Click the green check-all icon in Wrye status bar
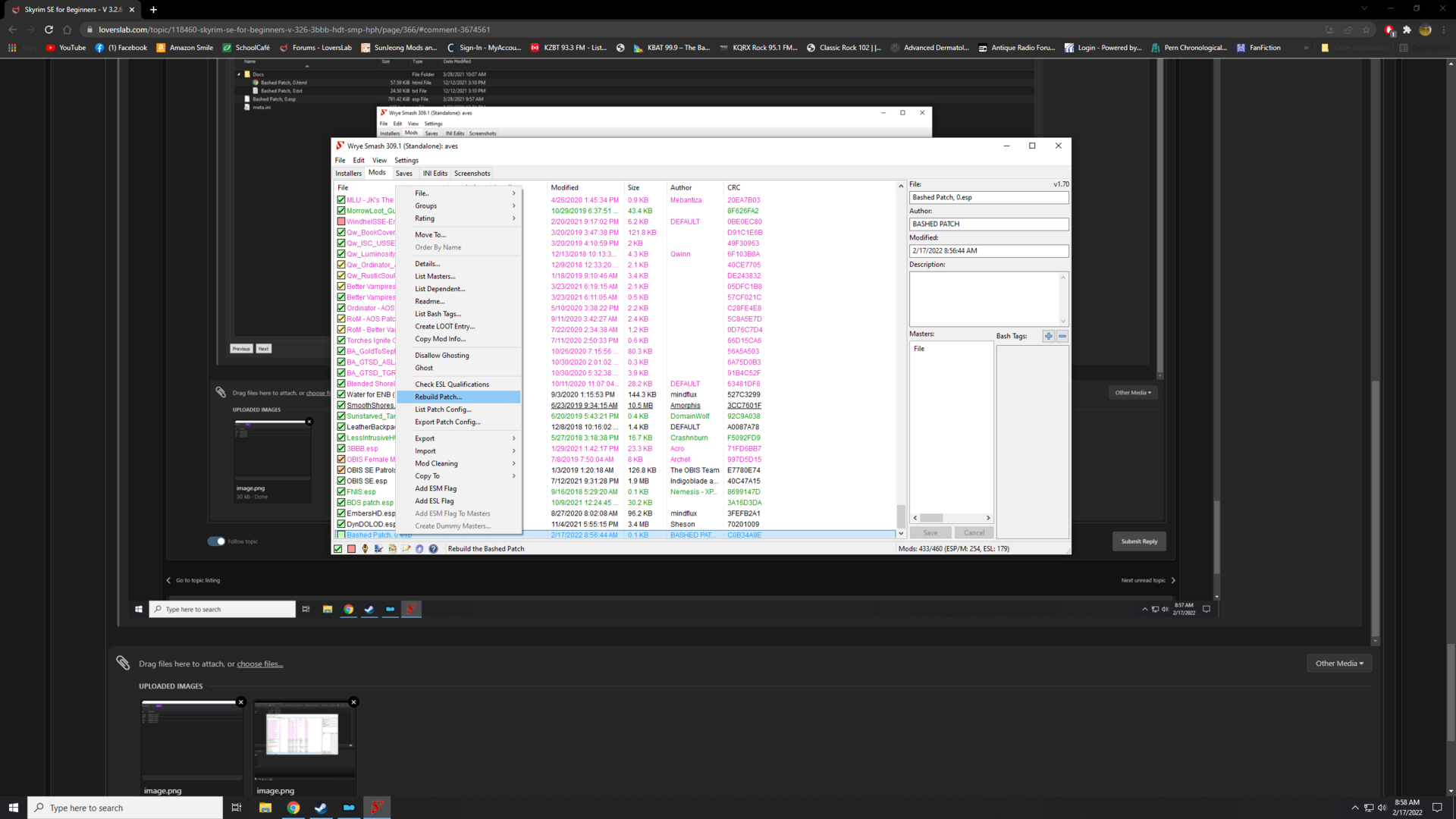The height and width of the screenshot is (819, 1456). coord(338,549)
